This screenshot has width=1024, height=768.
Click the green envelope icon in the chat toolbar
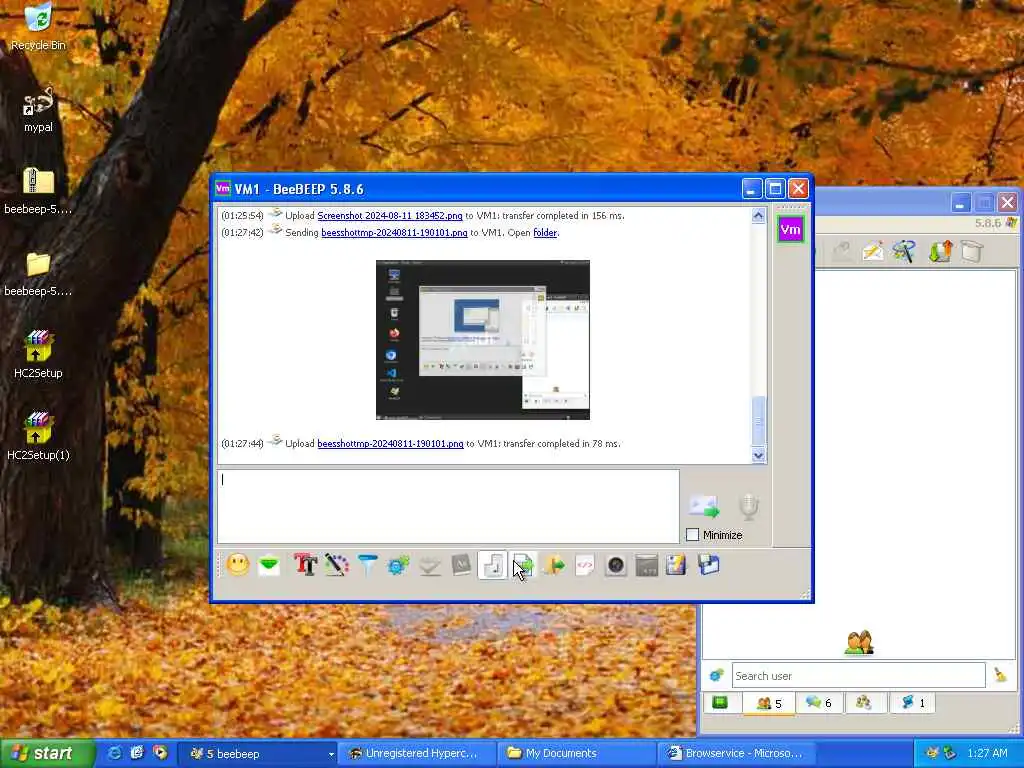[269, 565]
